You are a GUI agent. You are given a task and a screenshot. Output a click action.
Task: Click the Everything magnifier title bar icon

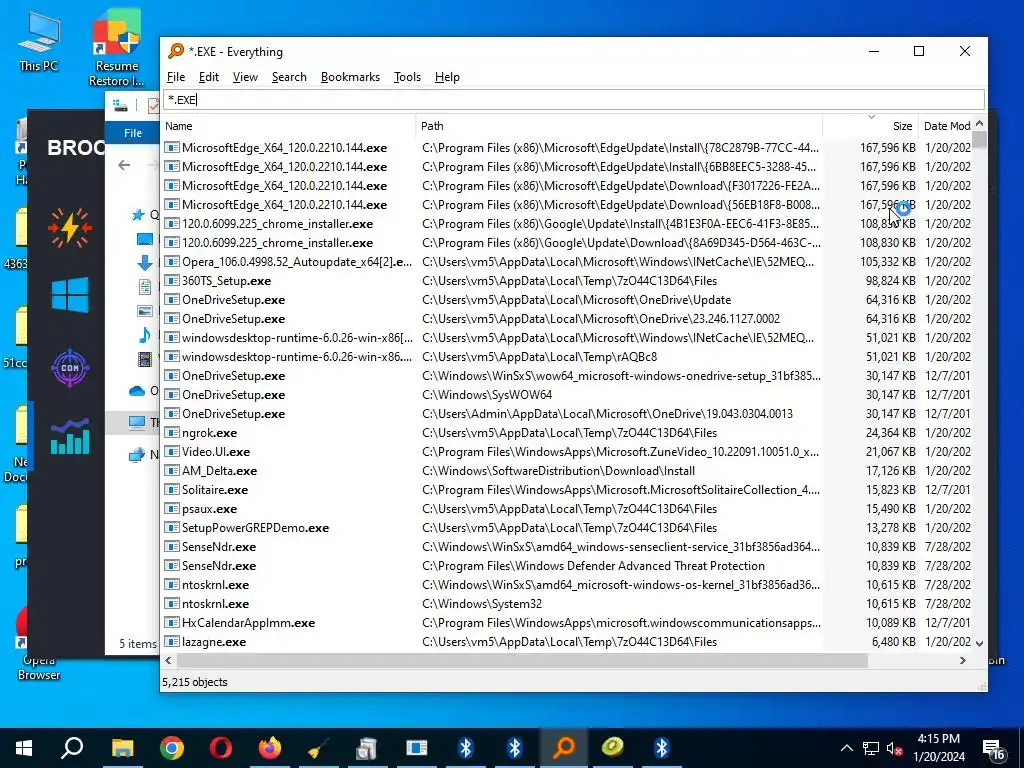[176, 51]
